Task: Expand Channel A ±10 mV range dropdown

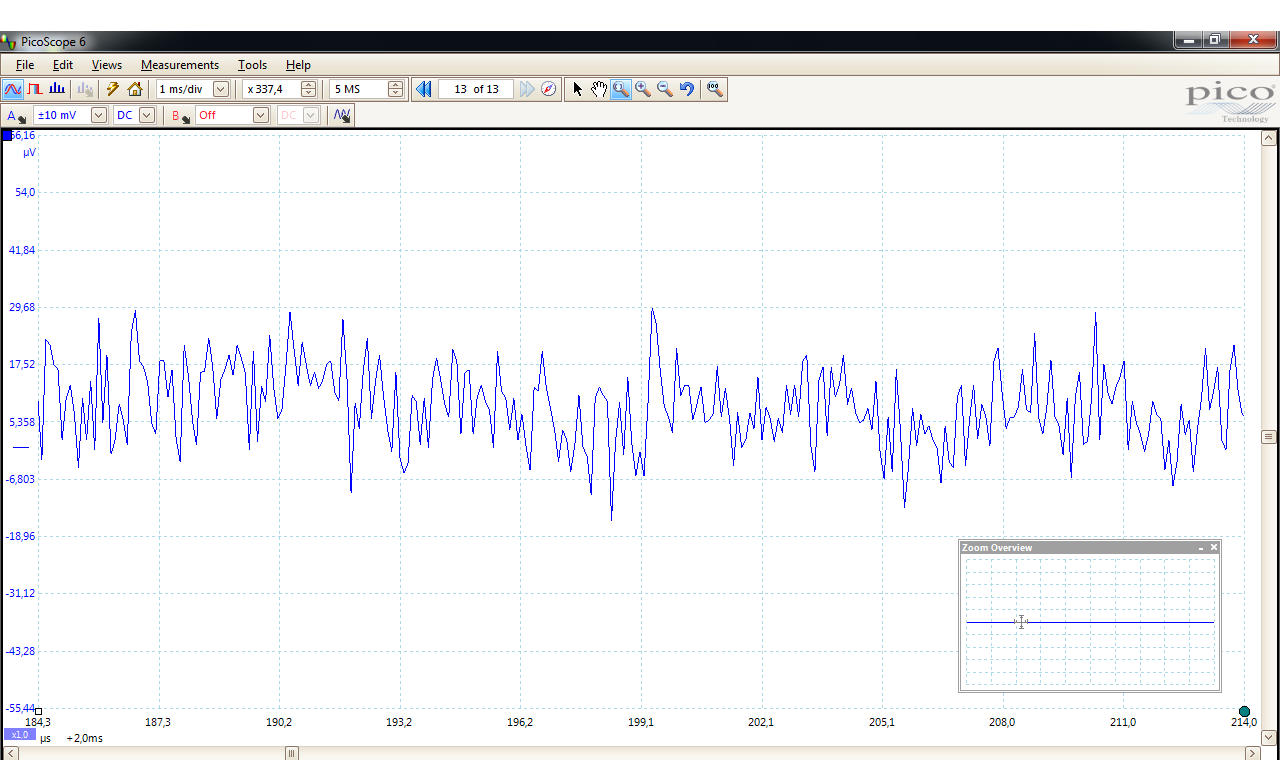Action: [x=98, y=115]
